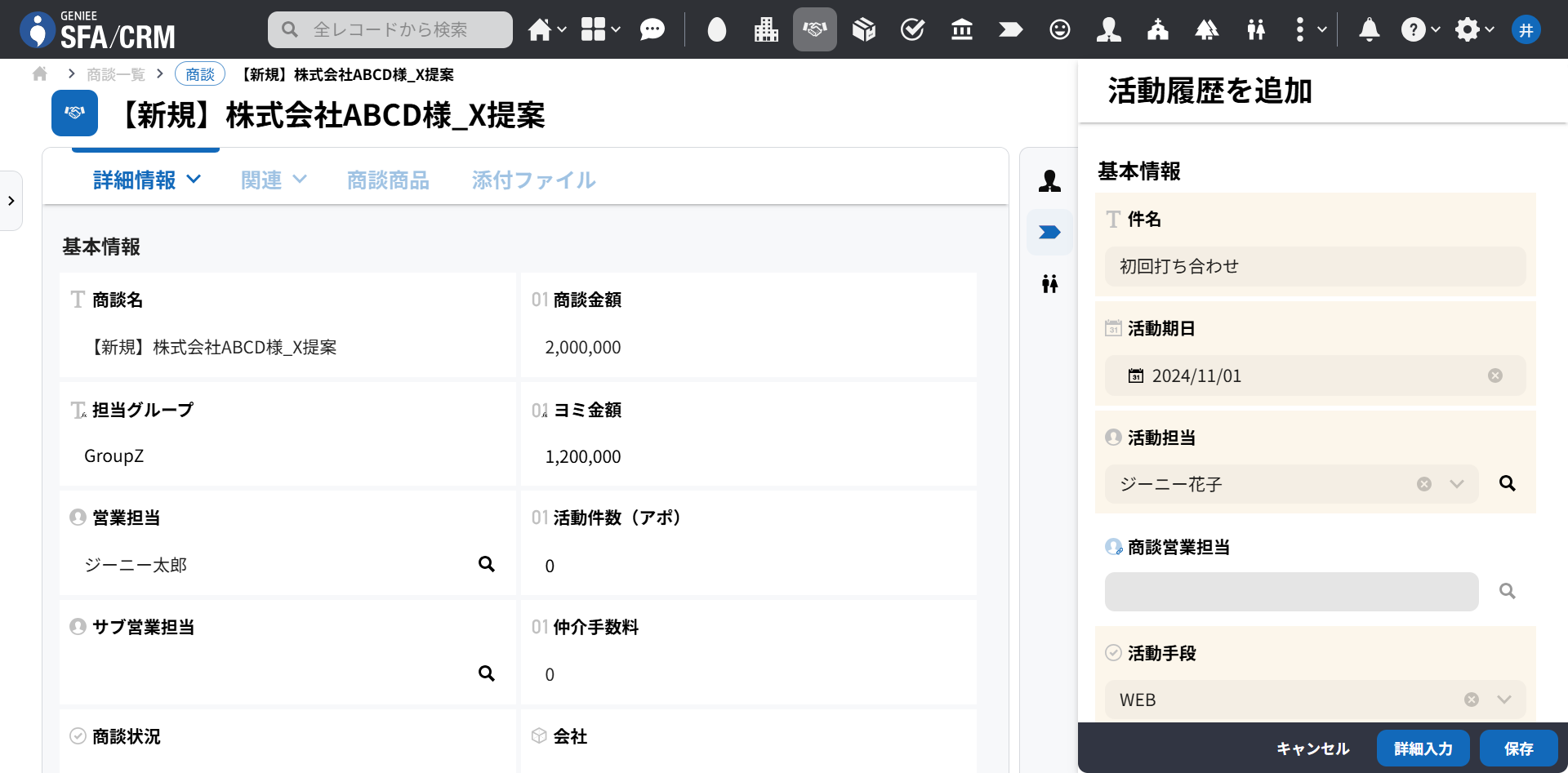
Task: Open the 活動期日 date field
Action: point(1315,375)
